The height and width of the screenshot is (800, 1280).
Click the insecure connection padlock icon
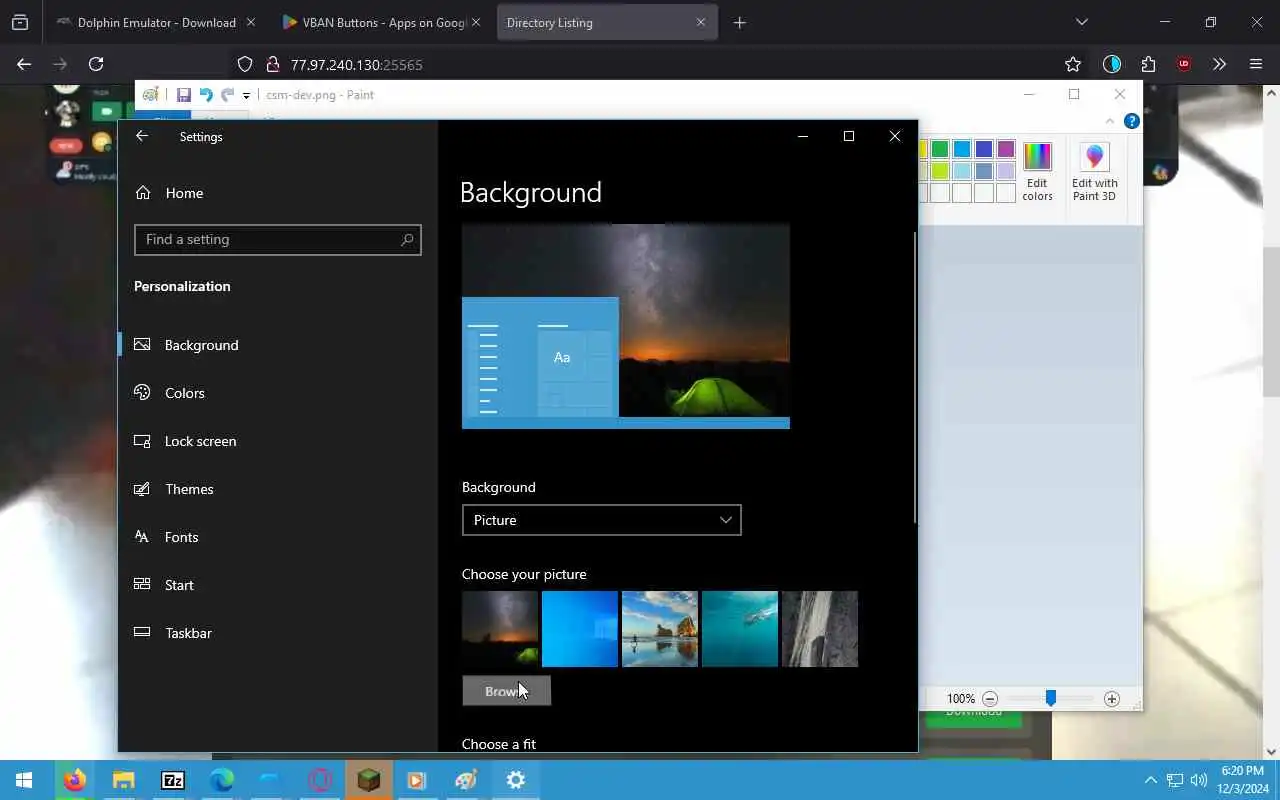(272, 64)
